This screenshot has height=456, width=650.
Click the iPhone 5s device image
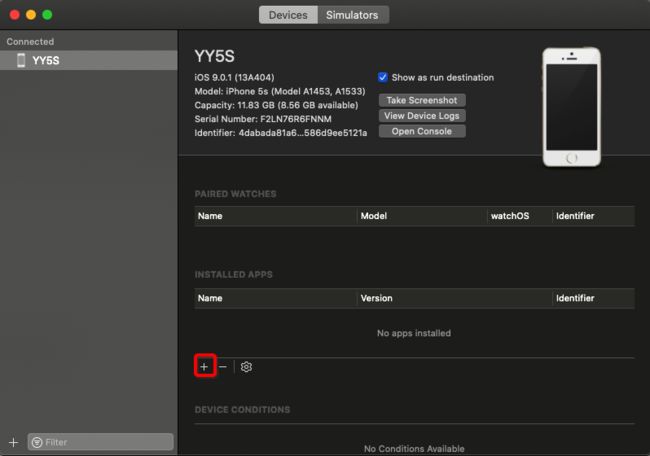[572, 107]
